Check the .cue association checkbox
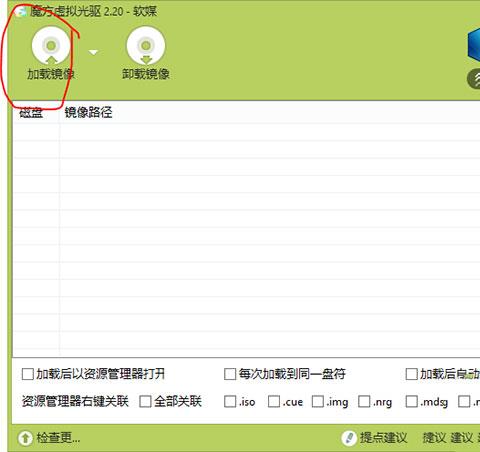Screen dimensions: 480x452 point(274,401)
